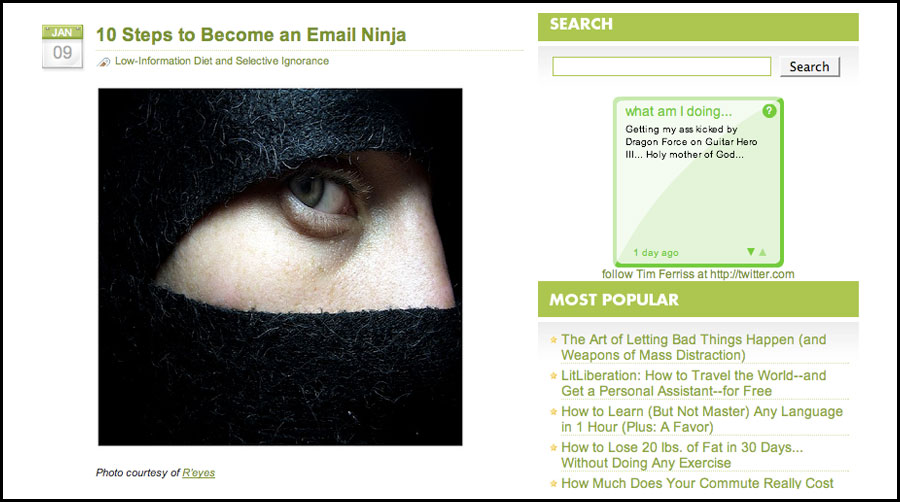
Task: Click the Search button
Action: (809, 67)
